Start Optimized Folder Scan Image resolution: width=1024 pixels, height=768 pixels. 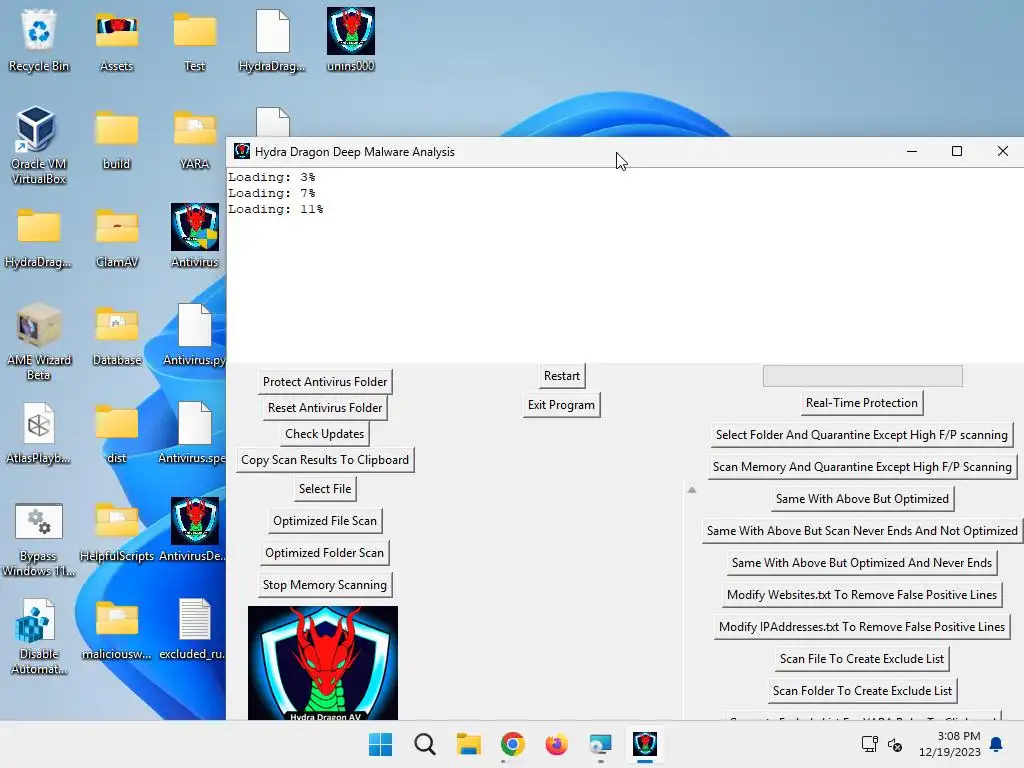point(325,552)
